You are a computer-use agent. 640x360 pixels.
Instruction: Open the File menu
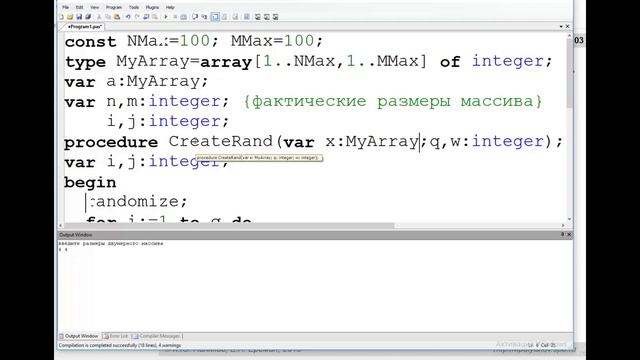coord(66,7)
